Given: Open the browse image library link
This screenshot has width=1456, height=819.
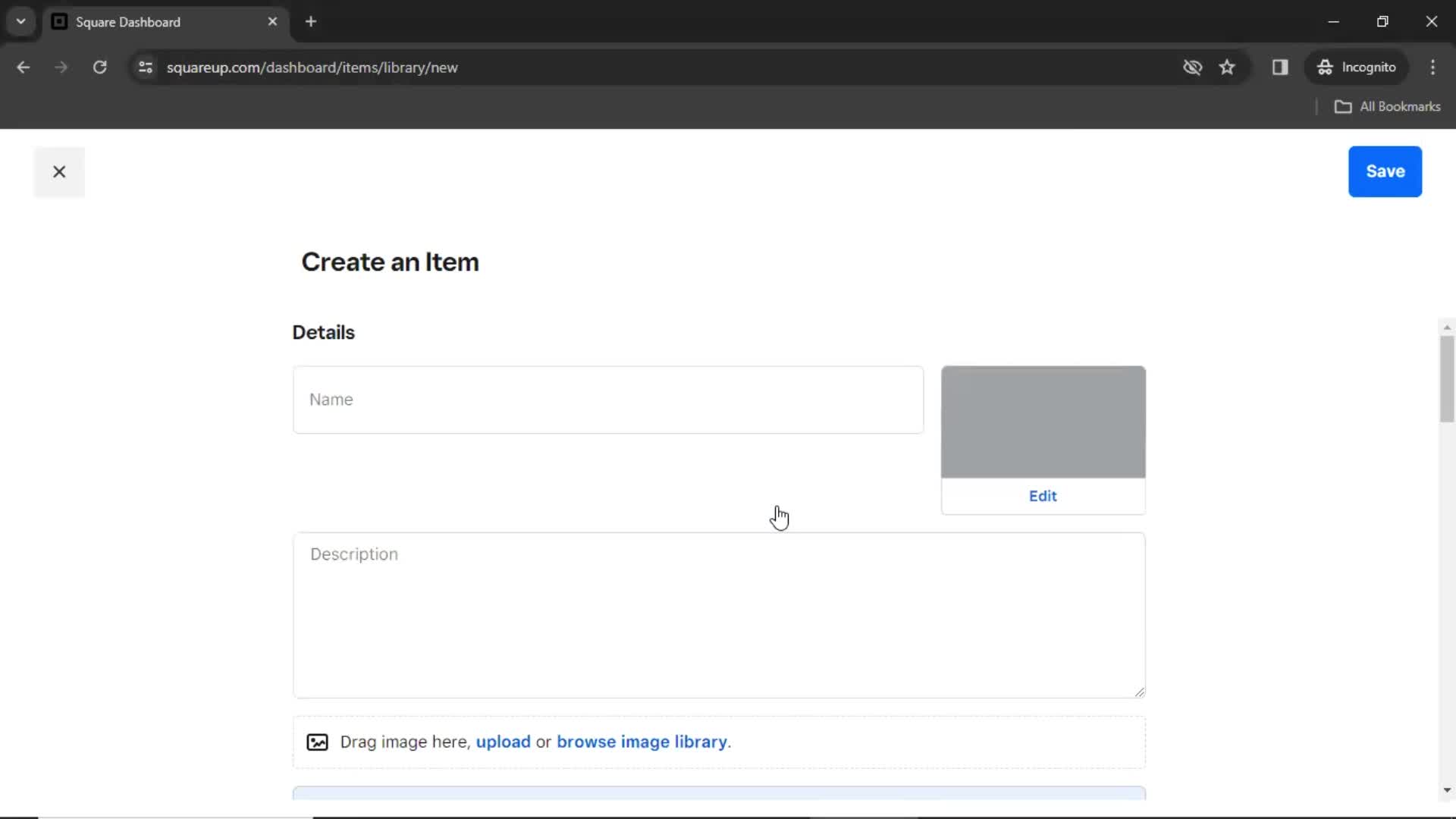Looking at the screenshot, I should pos(642,742).
